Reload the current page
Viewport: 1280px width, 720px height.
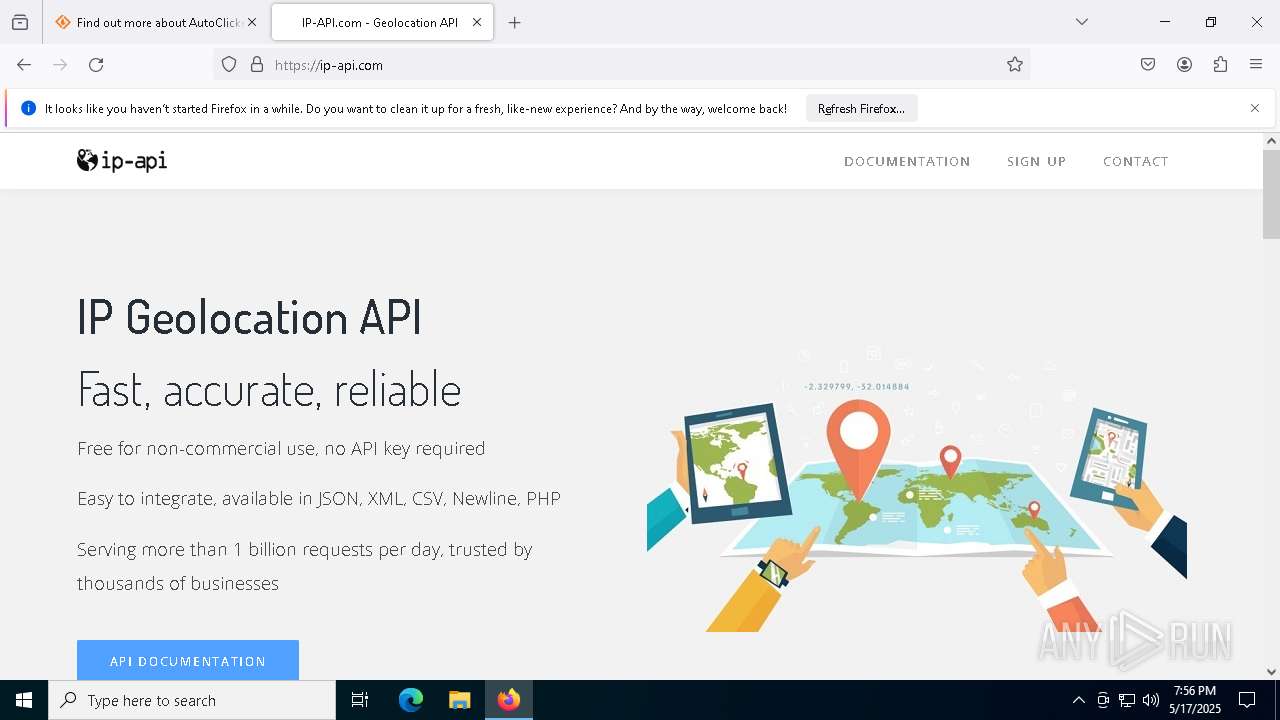96,65
